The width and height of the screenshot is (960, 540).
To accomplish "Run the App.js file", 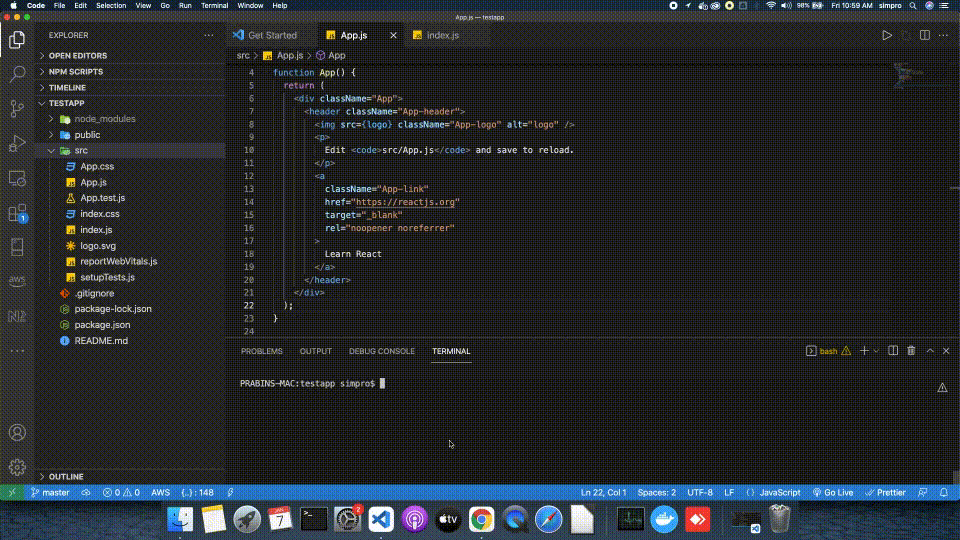I will 887,36.
